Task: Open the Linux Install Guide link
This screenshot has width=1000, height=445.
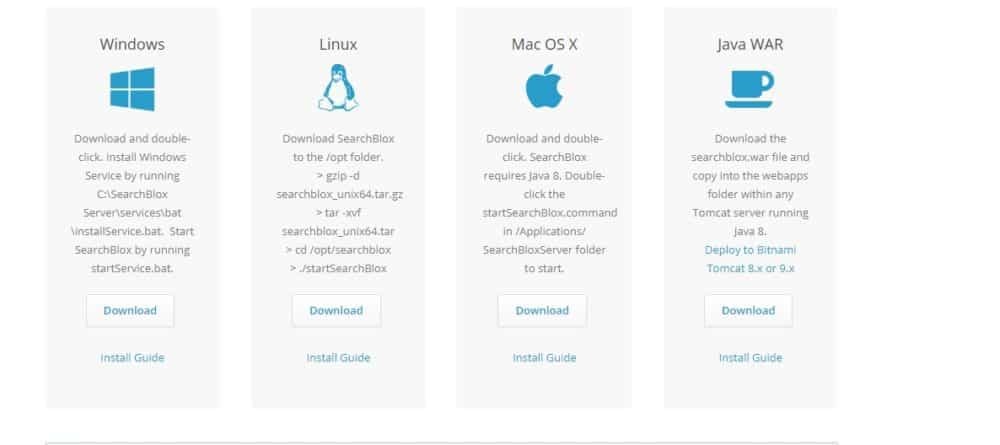Action: pyautogui.click(x=338, y=357)
